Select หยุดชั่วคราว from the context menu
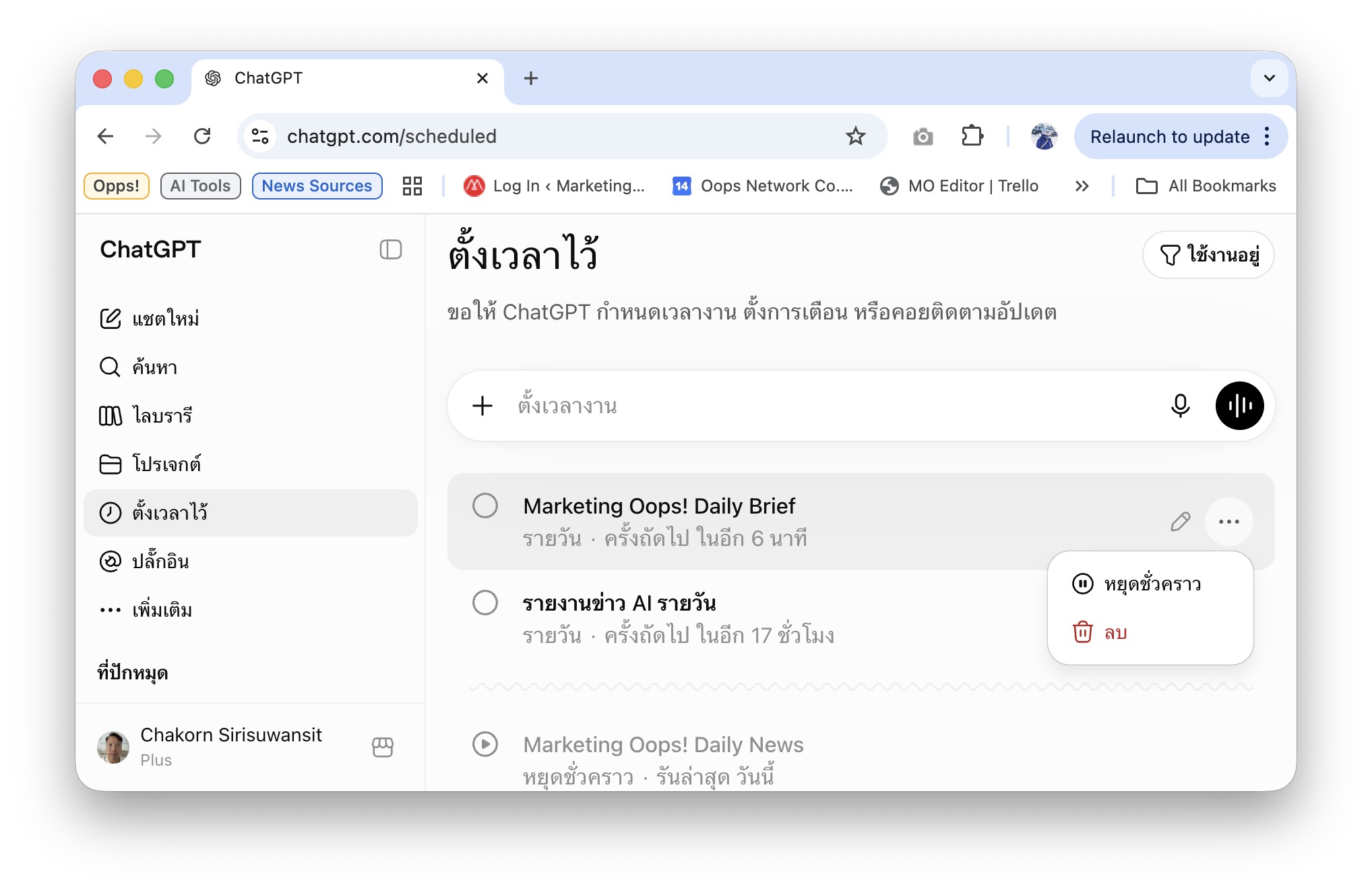The width and height of the screenshot is (1372, 891). click(x=1150, y=584)
